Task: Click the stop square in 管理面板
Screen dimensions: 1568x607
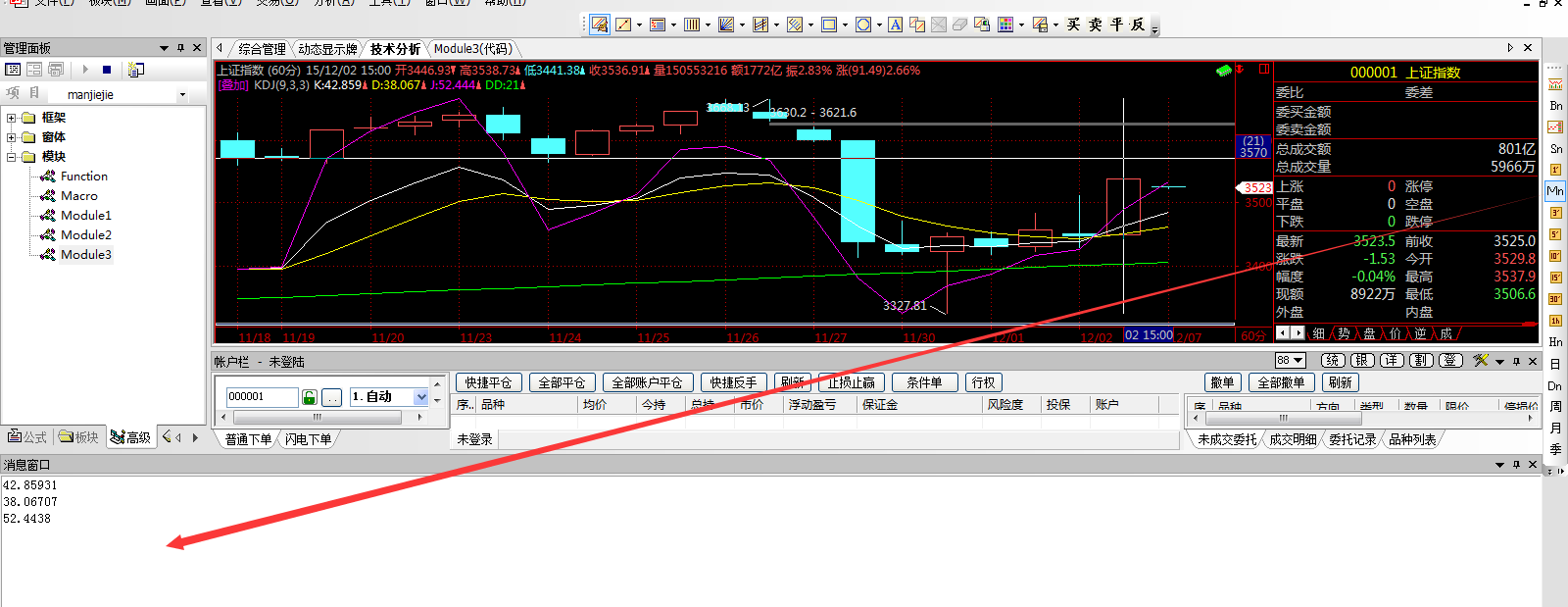Action: pyautogui.click(x=107, y=70)
